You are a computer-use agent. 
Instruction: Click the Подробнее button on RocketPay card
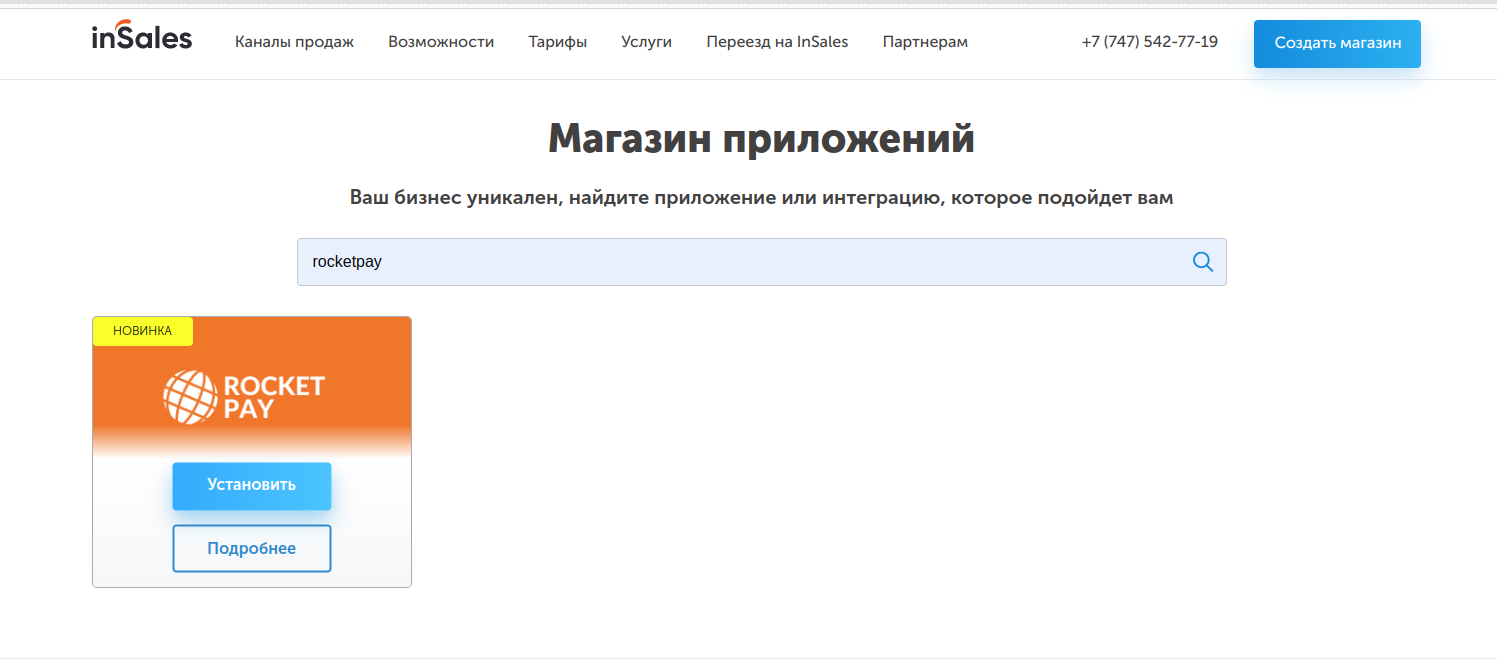tap(252, 548)
